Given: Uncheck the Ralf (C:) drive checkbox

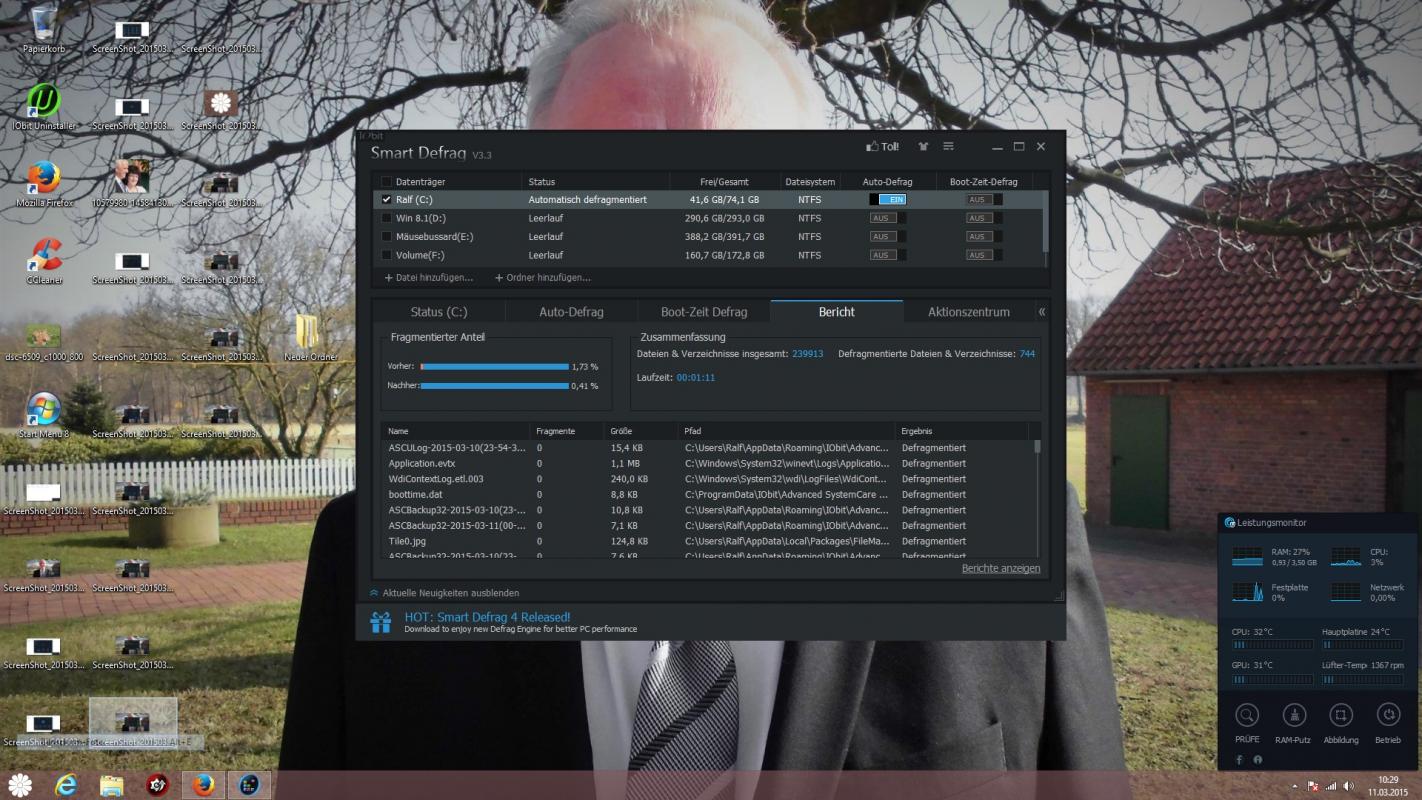Looking at the screenshot, I should point(387,199).
